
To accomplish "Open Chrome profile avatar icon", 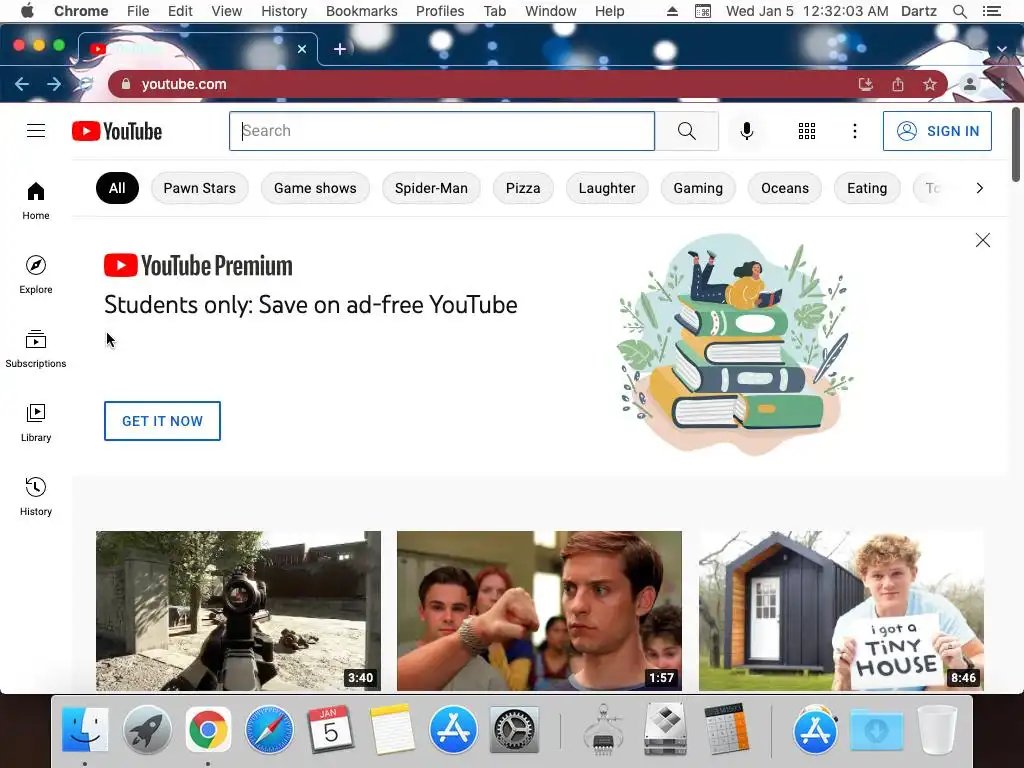I will pyautogui.click(x=970, y=84).
